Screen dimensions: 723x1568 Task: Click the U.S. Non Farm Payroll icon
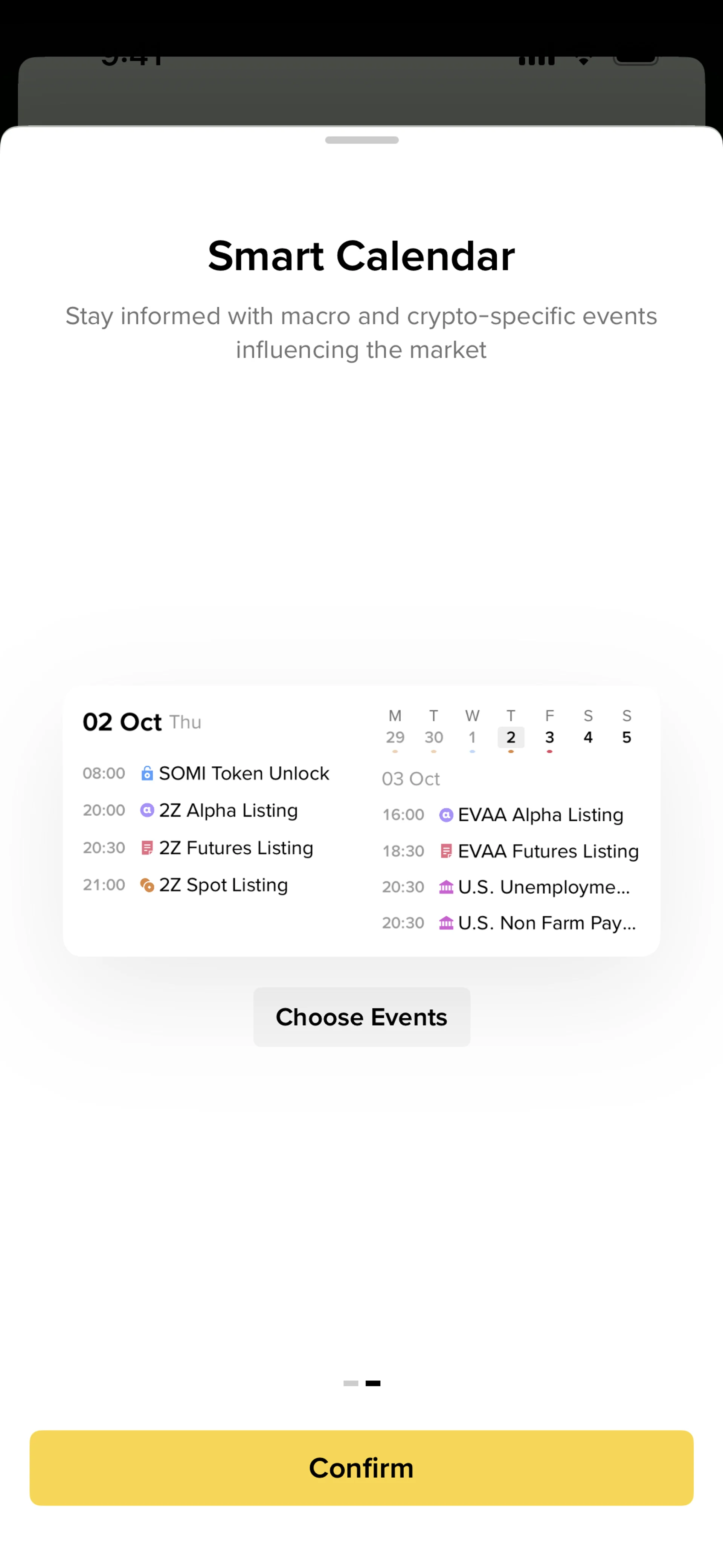[x=446, y=923]
